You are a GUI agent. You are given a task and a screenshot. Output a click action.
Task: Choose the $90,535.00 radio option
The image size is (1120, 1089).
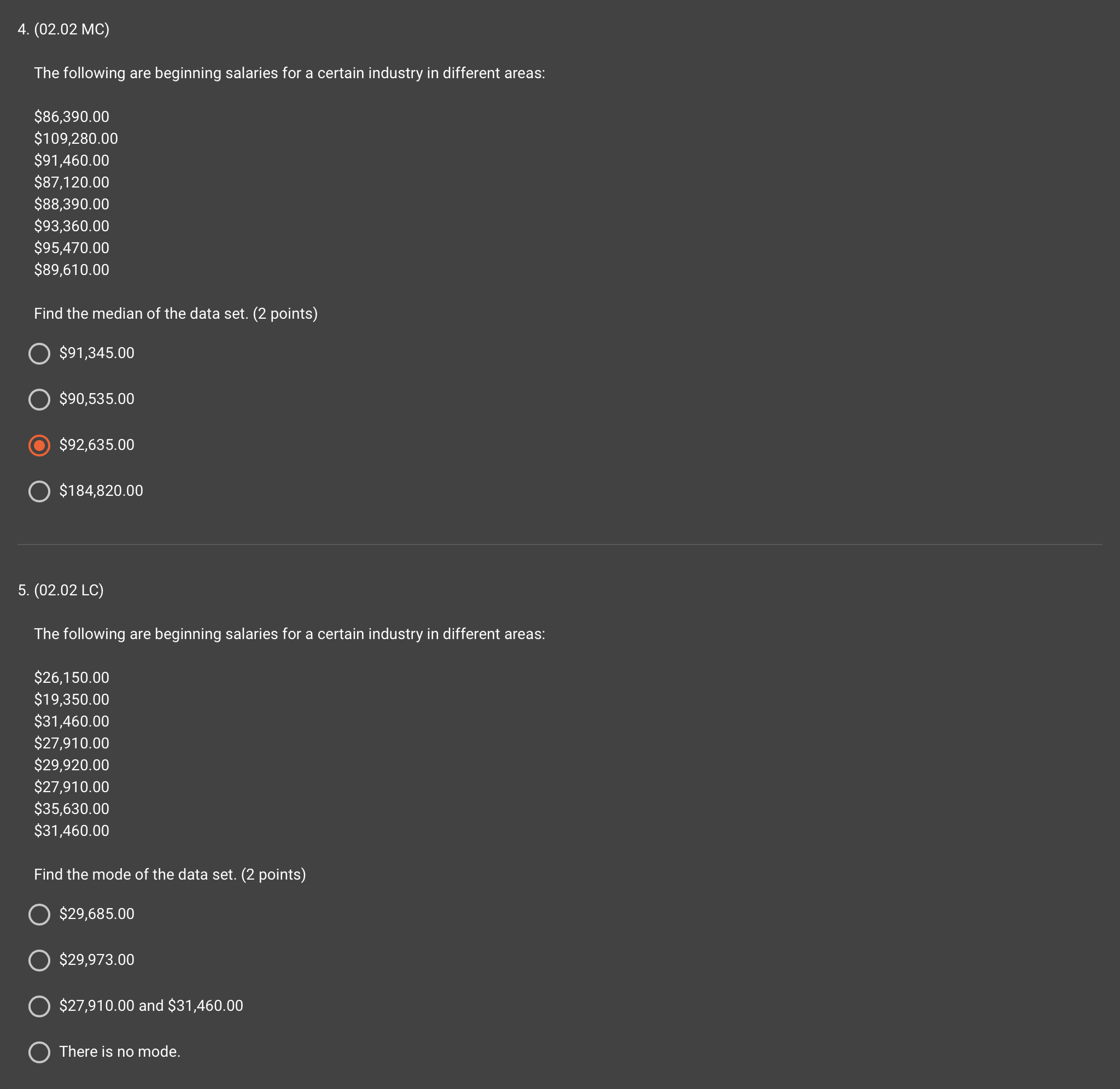(x=39, y=399)
